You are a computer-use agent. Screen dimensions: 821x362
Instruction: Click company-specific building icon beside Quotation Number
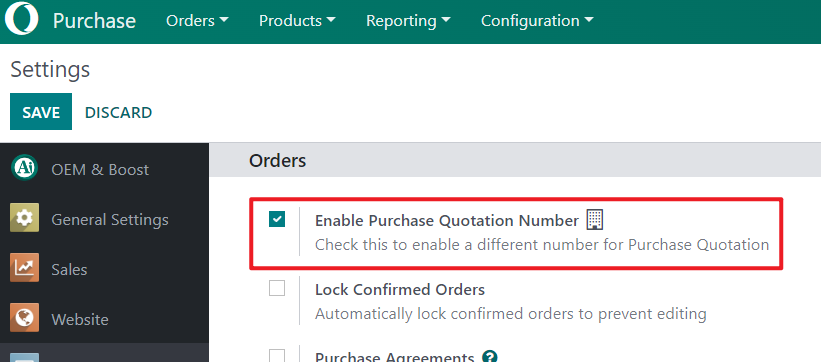595,220
